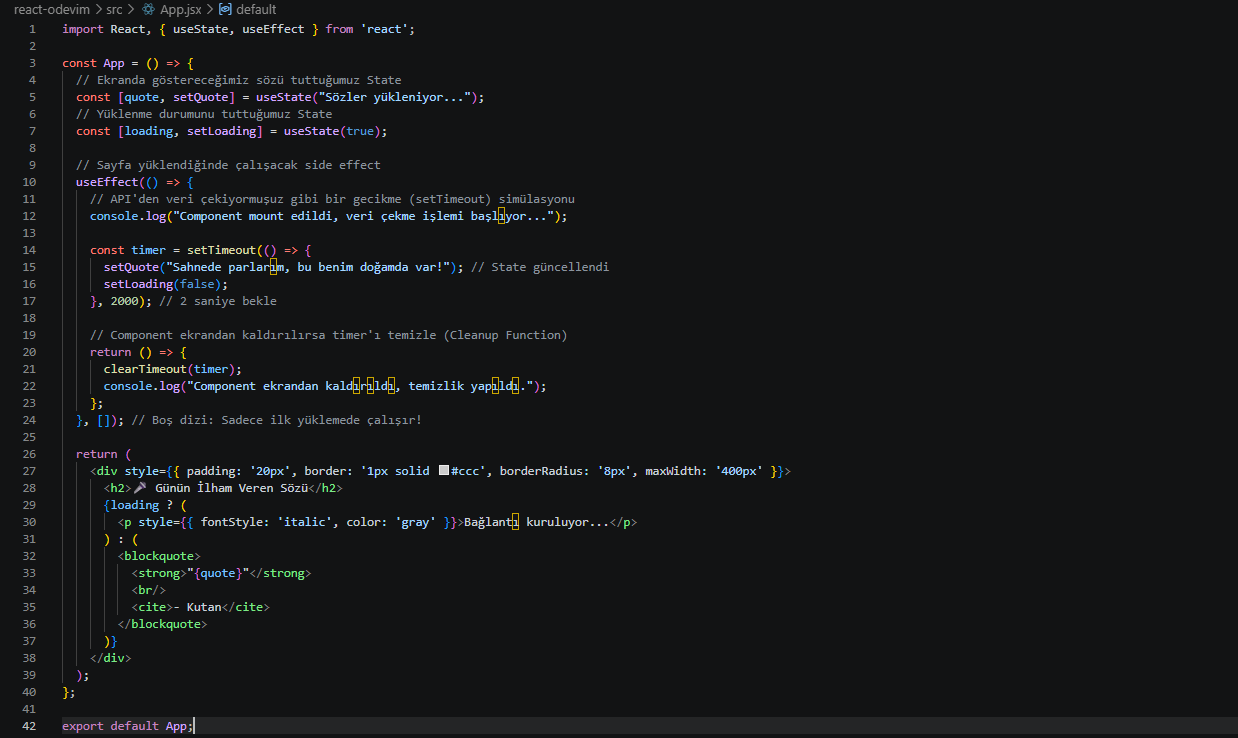Viewport: 1238px width, 738px height.
Task: Click the "Component mount edildi" console.log string
Action: (363, 216)
